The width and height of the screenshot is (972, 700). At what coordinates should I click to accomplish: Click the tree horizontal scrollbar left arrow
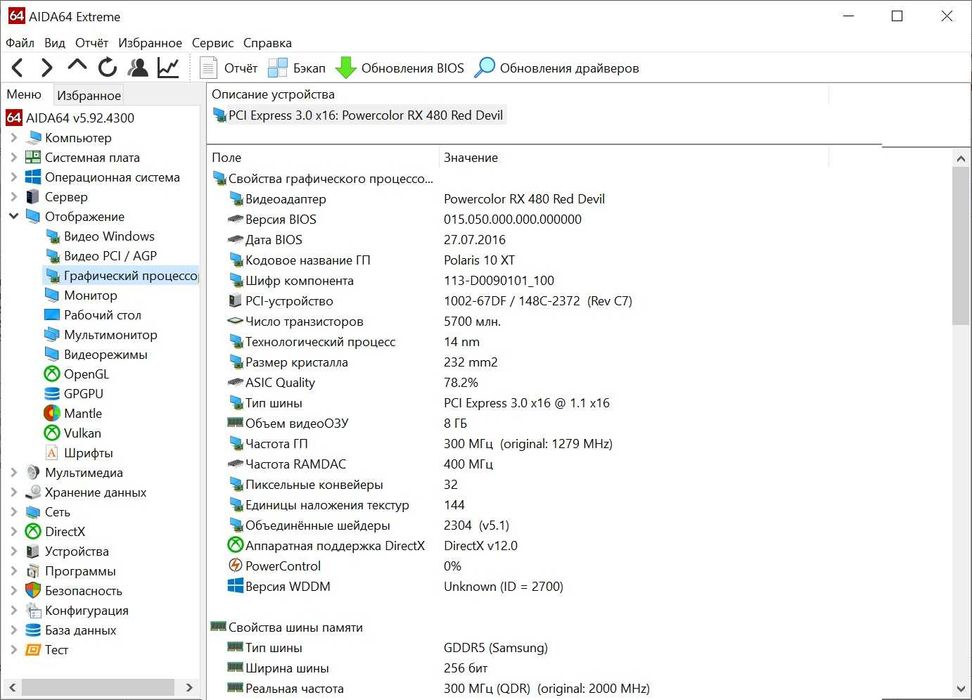coord(12,687)
